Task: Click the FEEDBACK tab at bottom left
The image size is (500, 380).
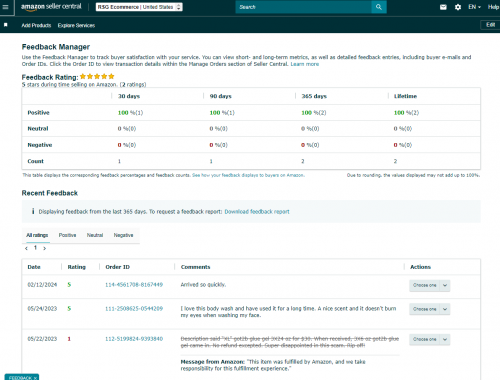Action: pos(22,377)
